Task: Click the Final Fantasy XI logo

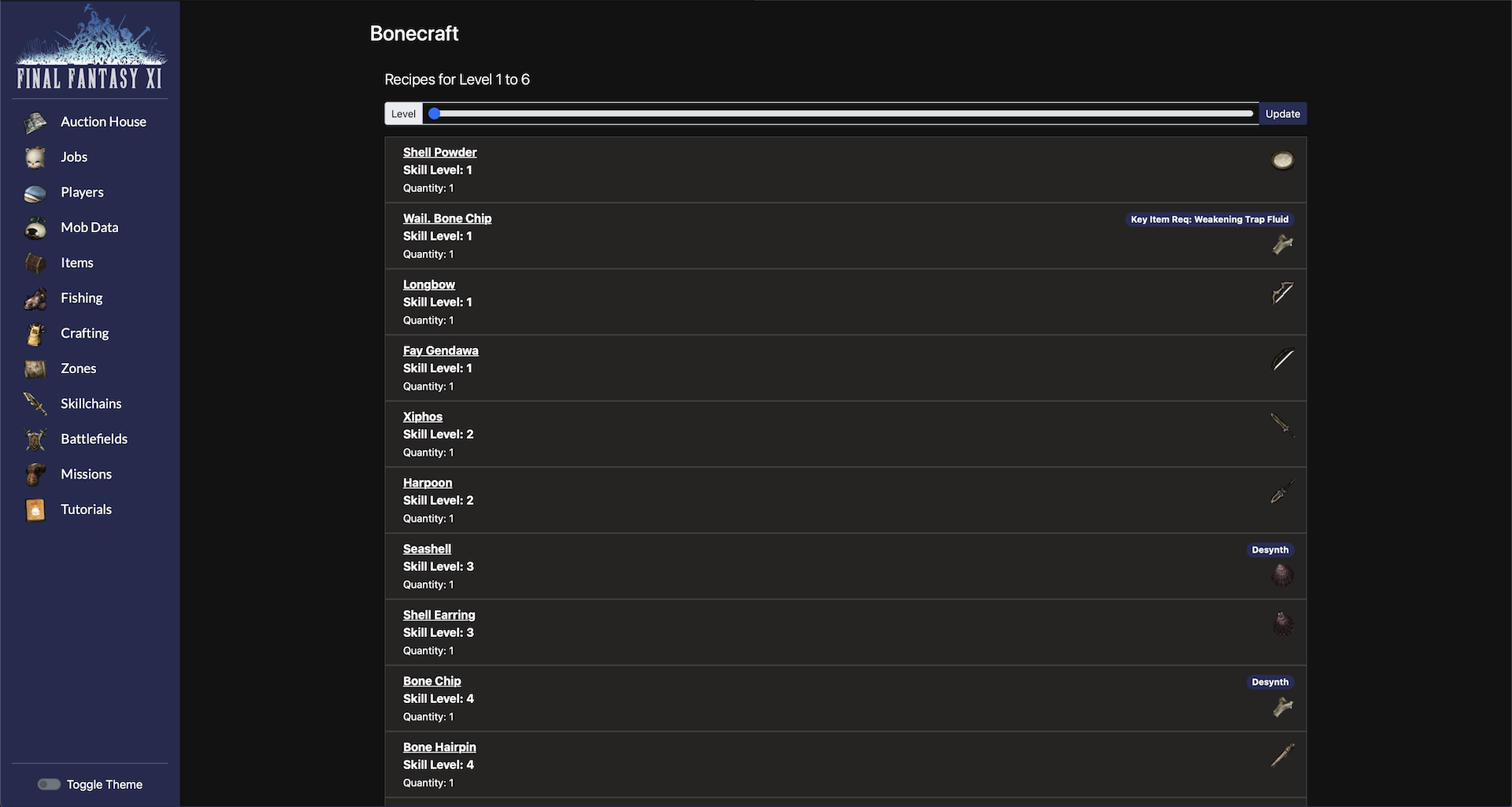Action: tap(90, 47)
